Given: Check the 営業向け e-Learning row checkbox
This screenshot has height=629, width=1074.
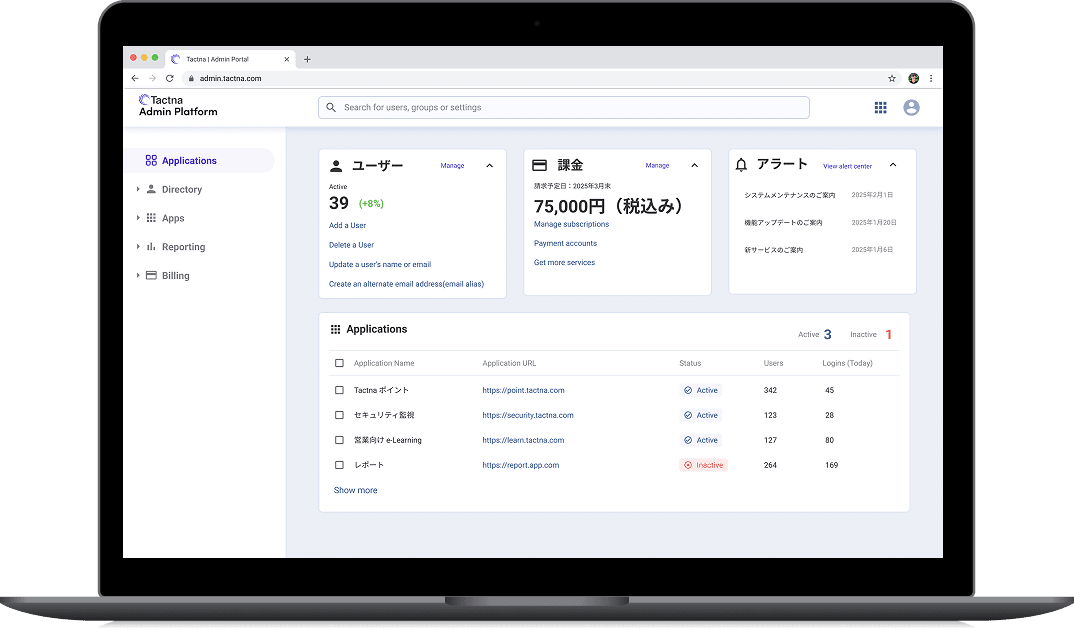Looking at the screenshot, I should pyautogui.click(x=339, y=440).
